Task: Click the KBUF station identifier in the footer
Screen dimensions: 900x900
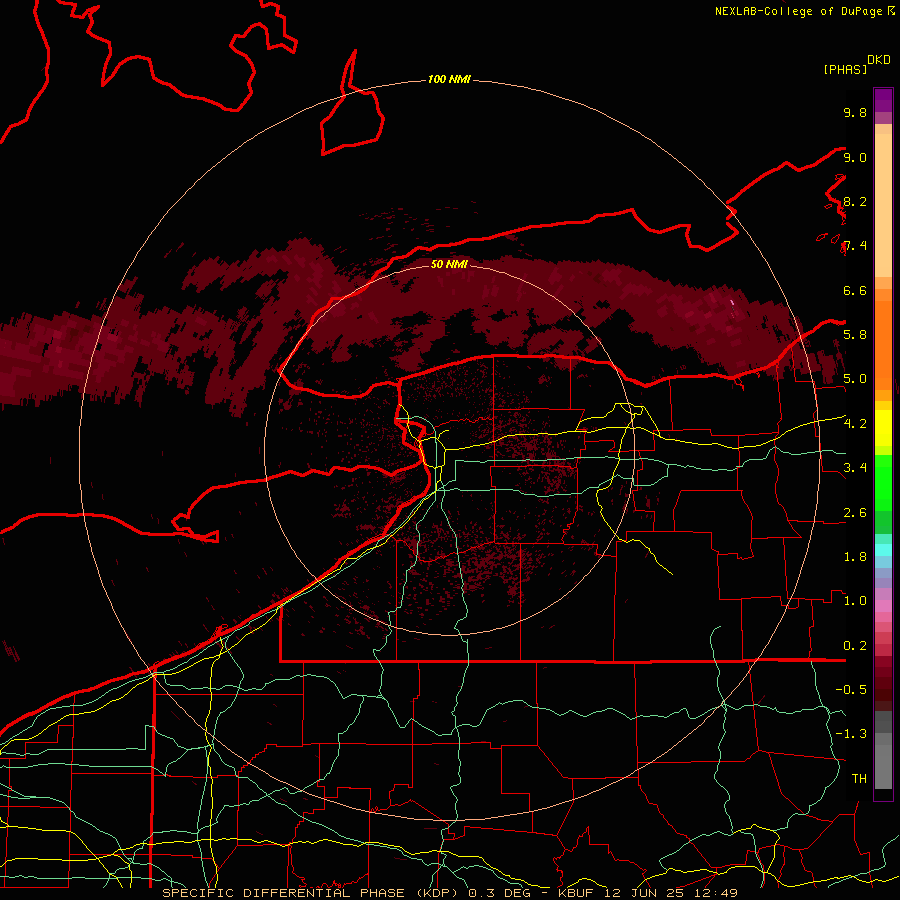Action: pos(576,893)
